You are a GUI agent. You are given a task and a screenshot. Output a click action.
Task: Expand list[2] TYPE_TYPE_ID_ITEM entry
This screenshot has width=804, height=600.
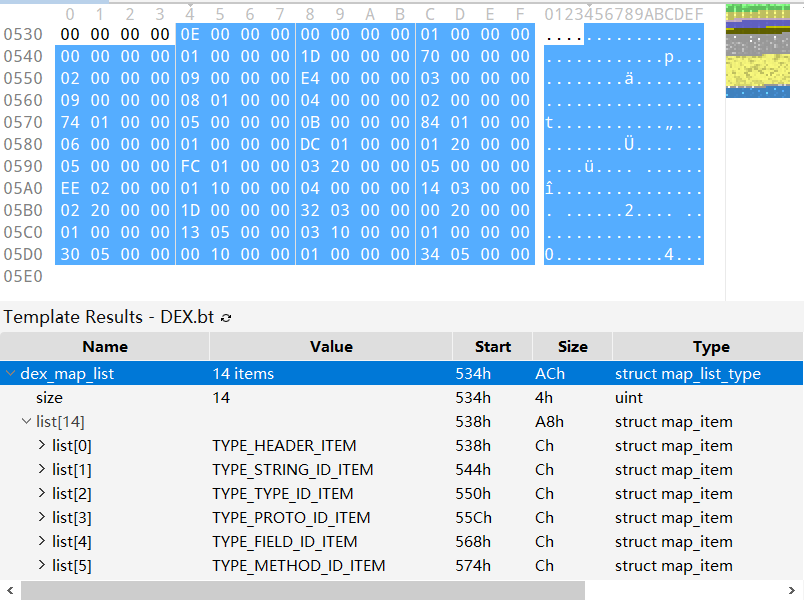(x=42, y=493)
